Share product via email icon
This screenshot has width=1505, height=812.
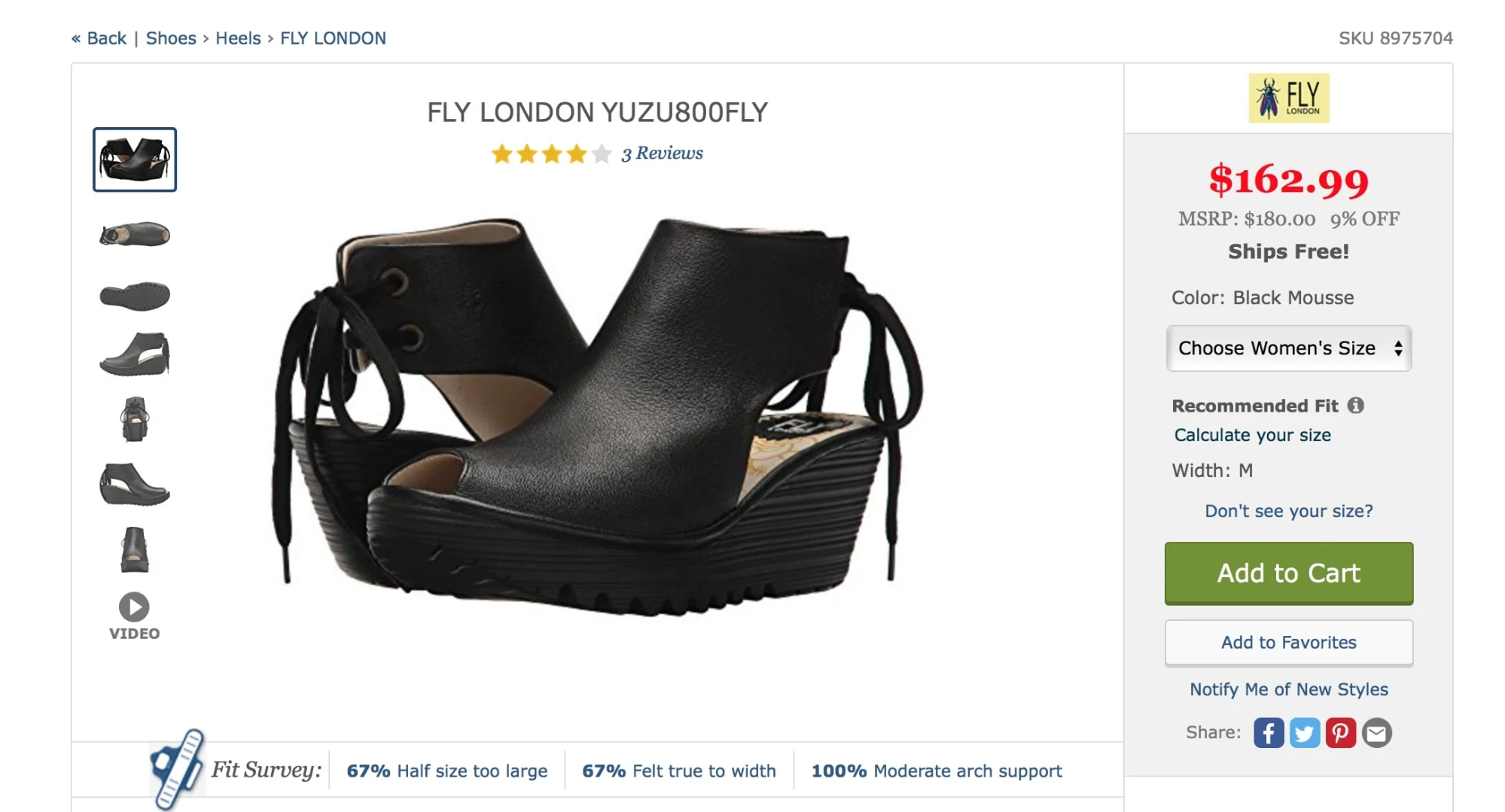(x=1376, y=733)
